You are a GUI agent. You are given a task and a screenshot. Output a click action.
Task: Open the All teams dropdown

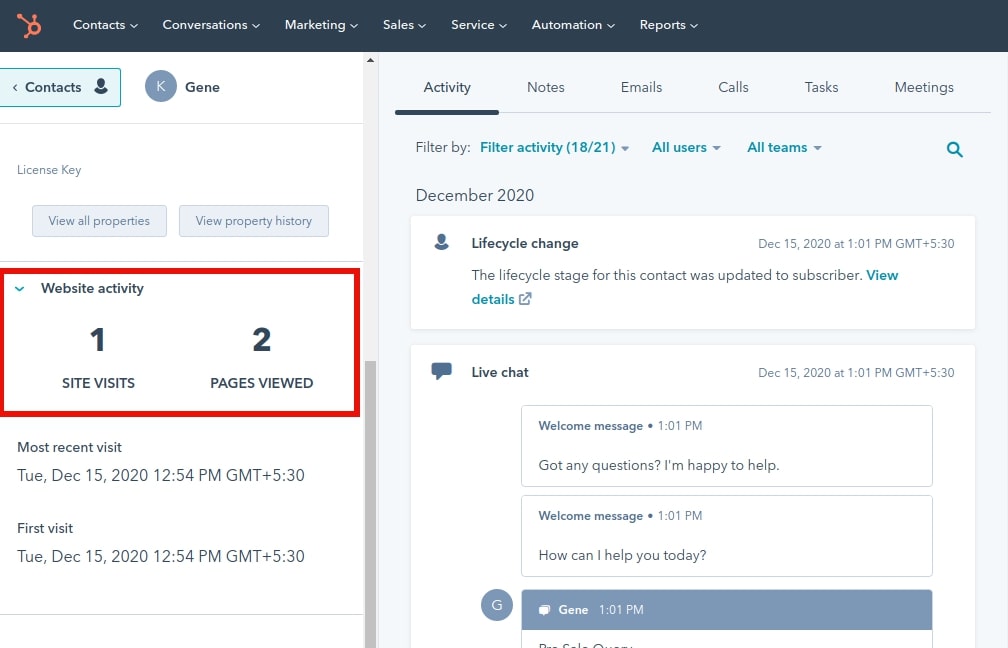784,147
